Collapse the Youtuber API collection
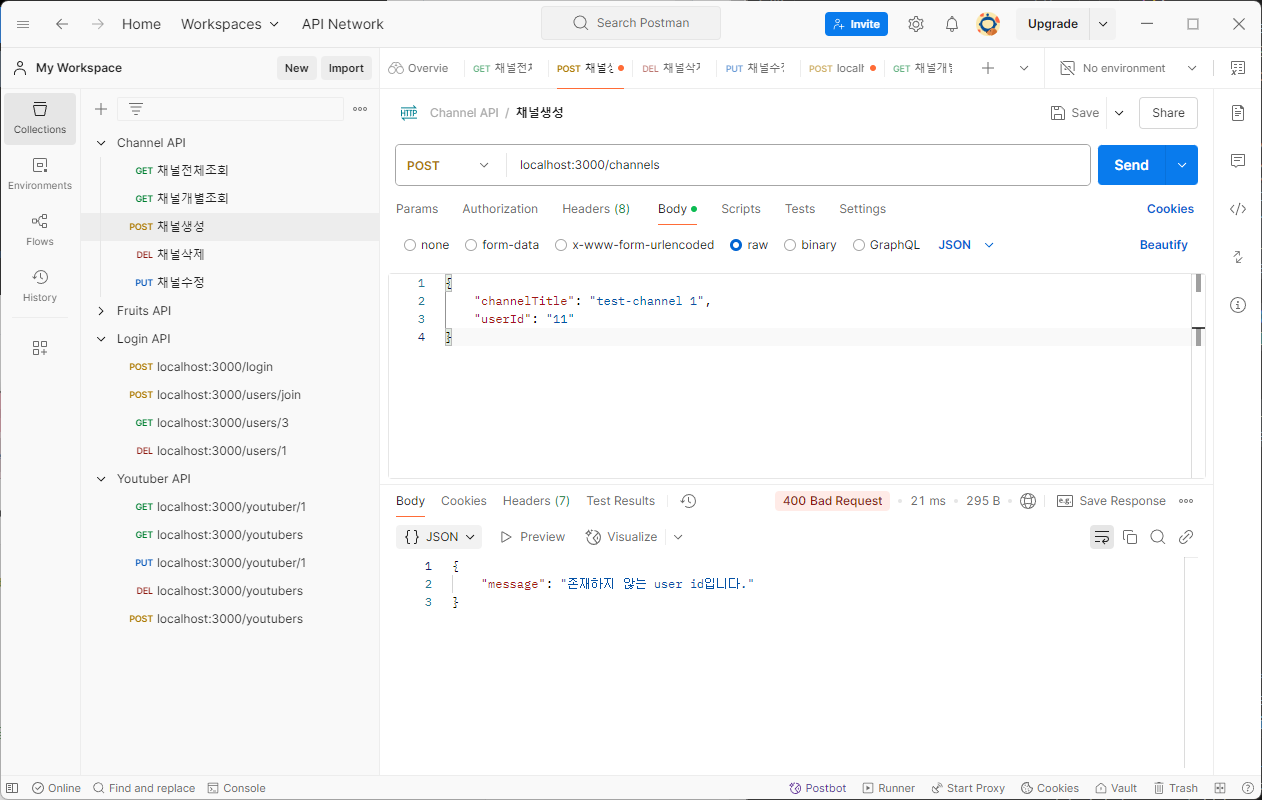 tap(101, 479)
